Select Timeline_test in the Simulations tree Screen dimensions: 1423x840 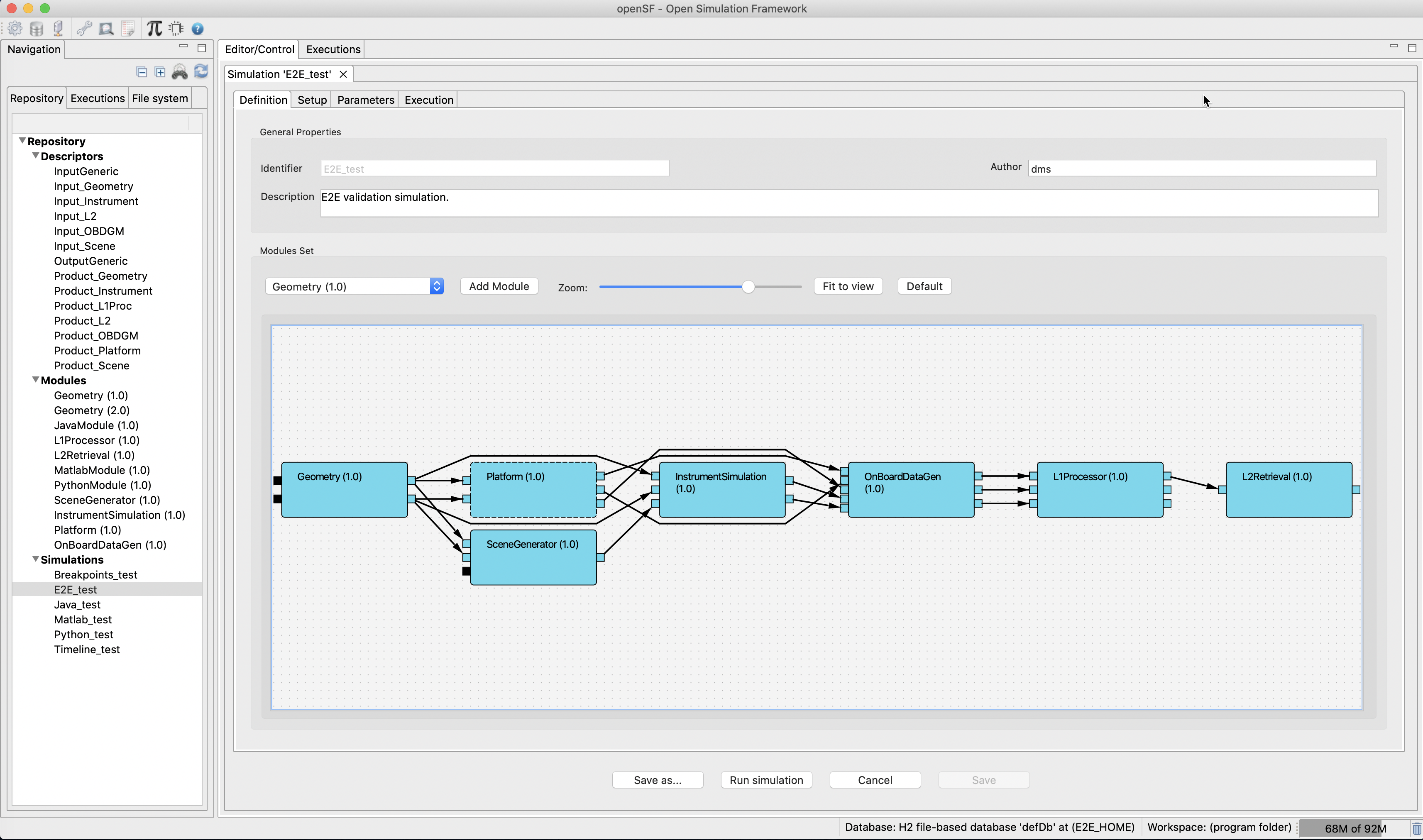[x=87, y=649]
